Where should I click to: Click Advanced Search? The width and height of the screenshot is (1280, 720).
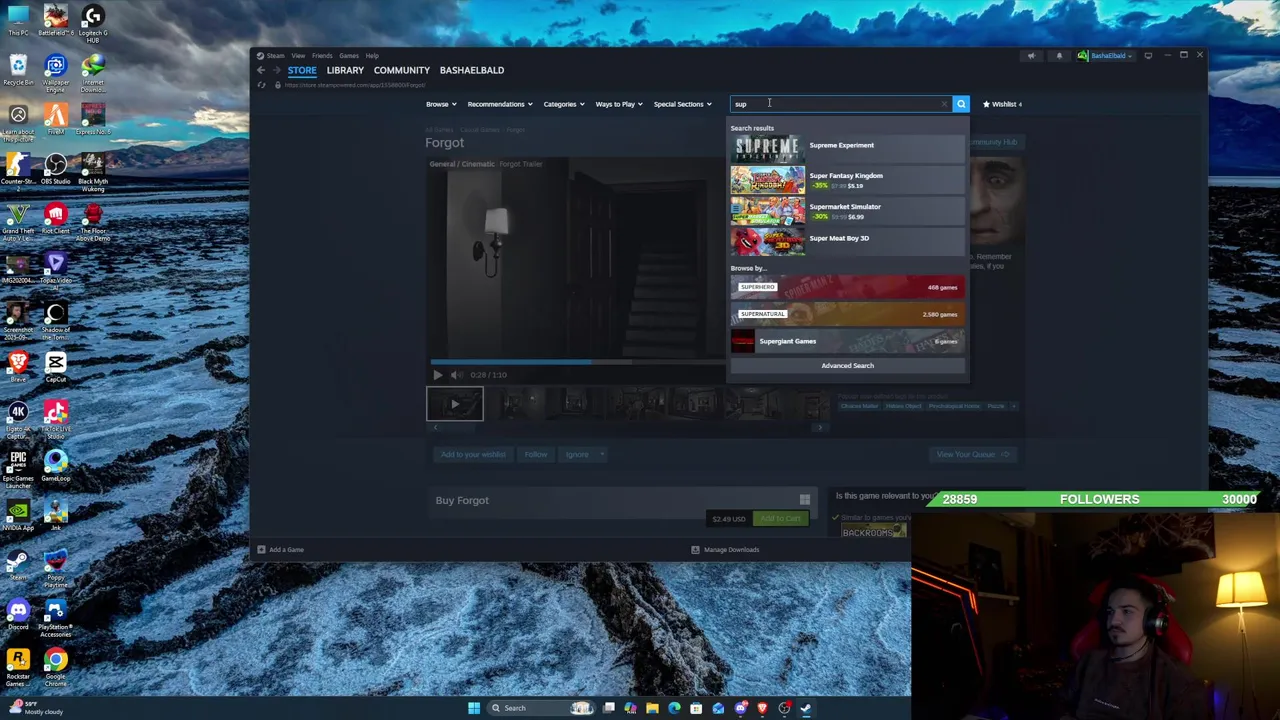[848, 365]
